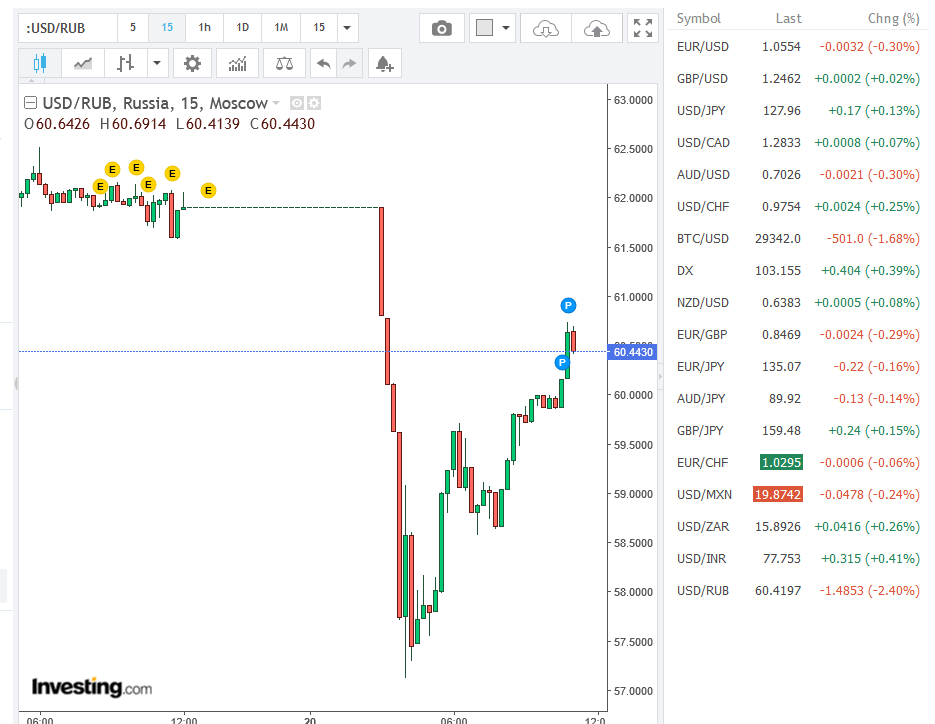
Task: Select AUD/USD watchlist row
Action: (798, 175)
